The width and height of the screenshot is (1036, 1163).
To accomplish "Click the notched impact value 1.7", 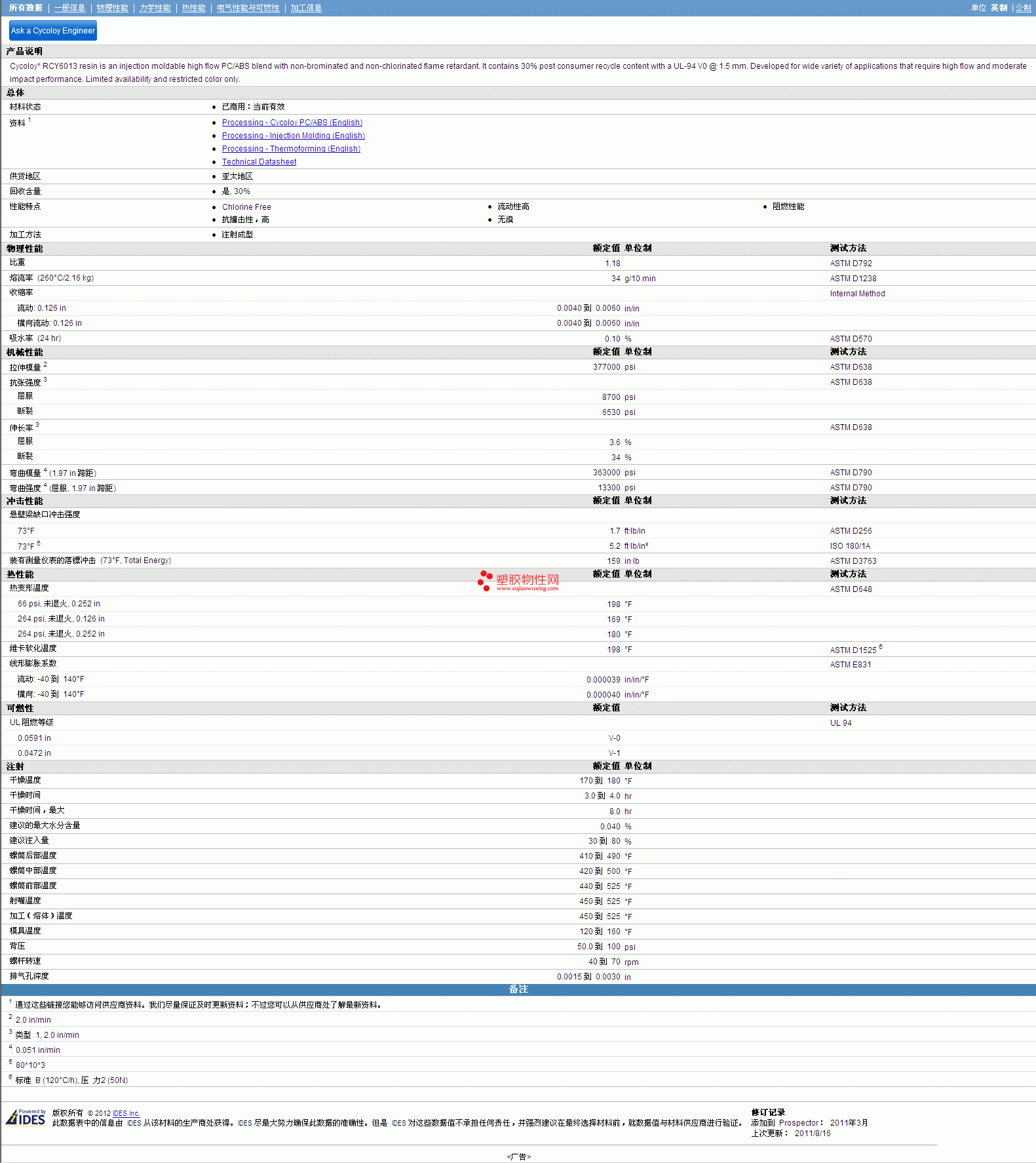I will [x=615, y=531].
